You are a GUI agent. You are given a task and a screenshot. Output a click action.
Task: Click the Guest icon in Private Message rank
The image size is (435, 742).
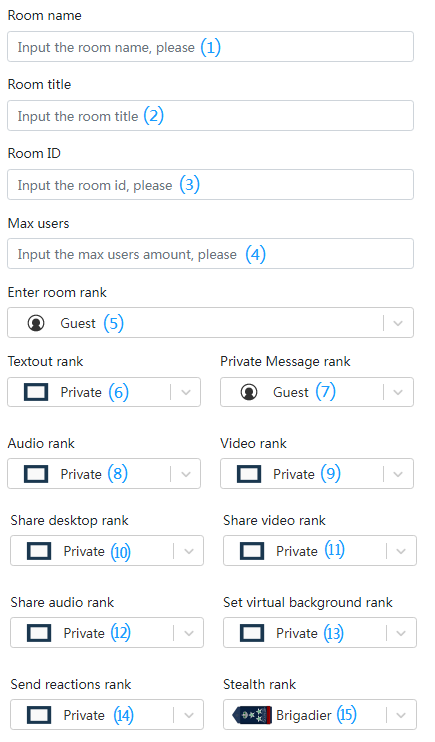pos(249,392)
